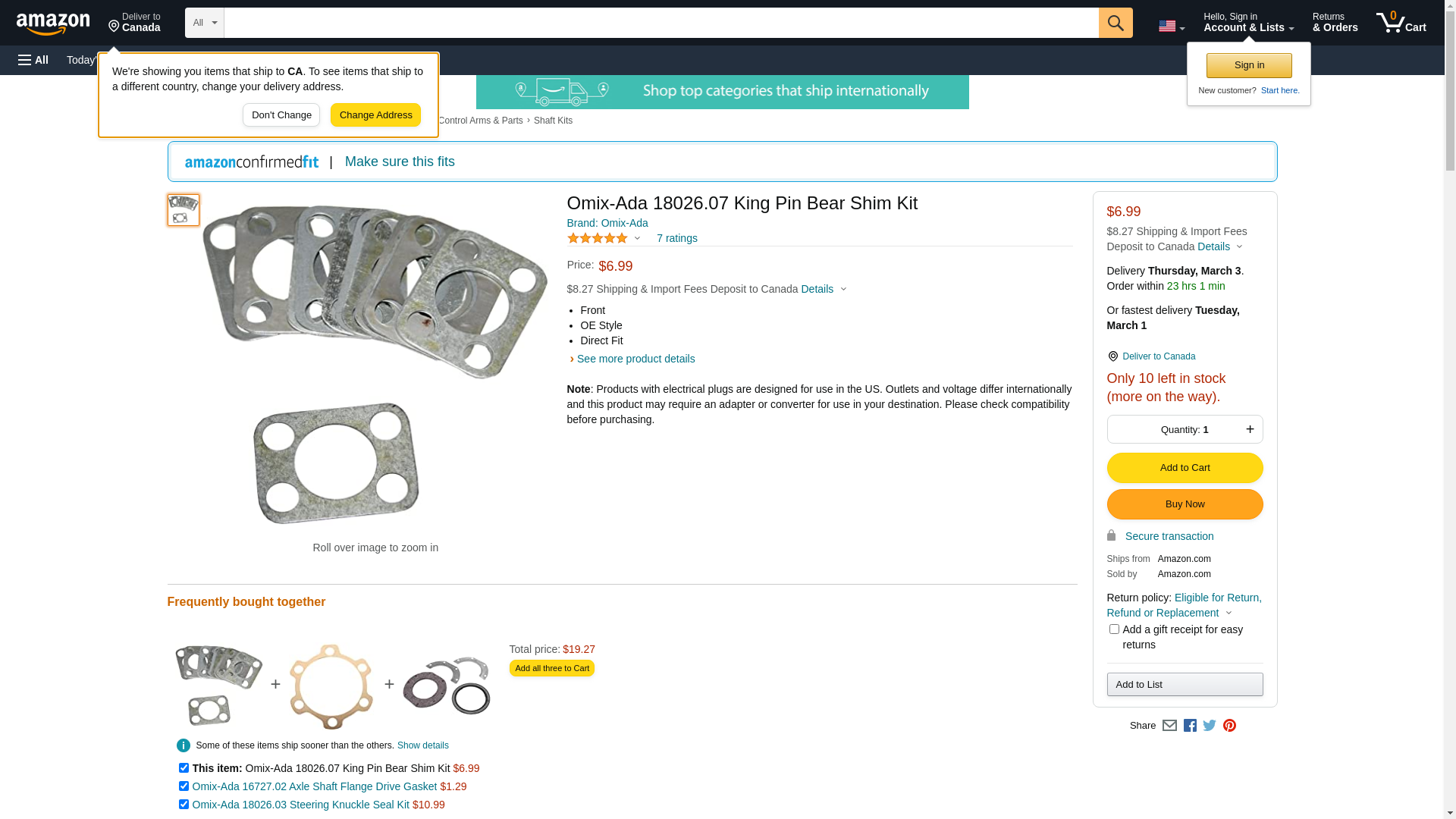
Task: Click the Change Address button
Action: pyautogui.click(x=375, y=115)
